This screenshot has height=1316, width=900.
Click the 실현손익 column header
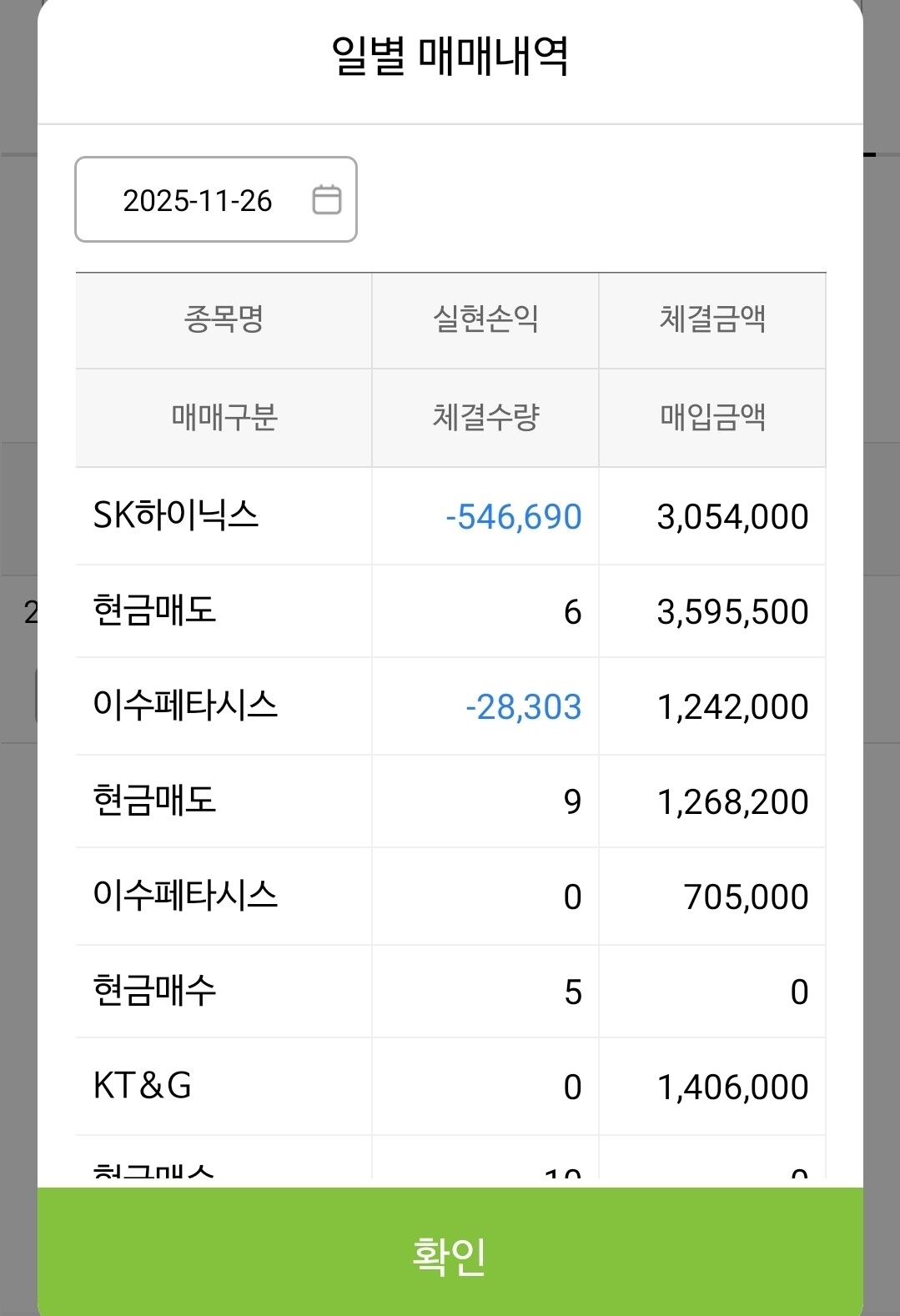pyautogui.click(x=485, y=319)
